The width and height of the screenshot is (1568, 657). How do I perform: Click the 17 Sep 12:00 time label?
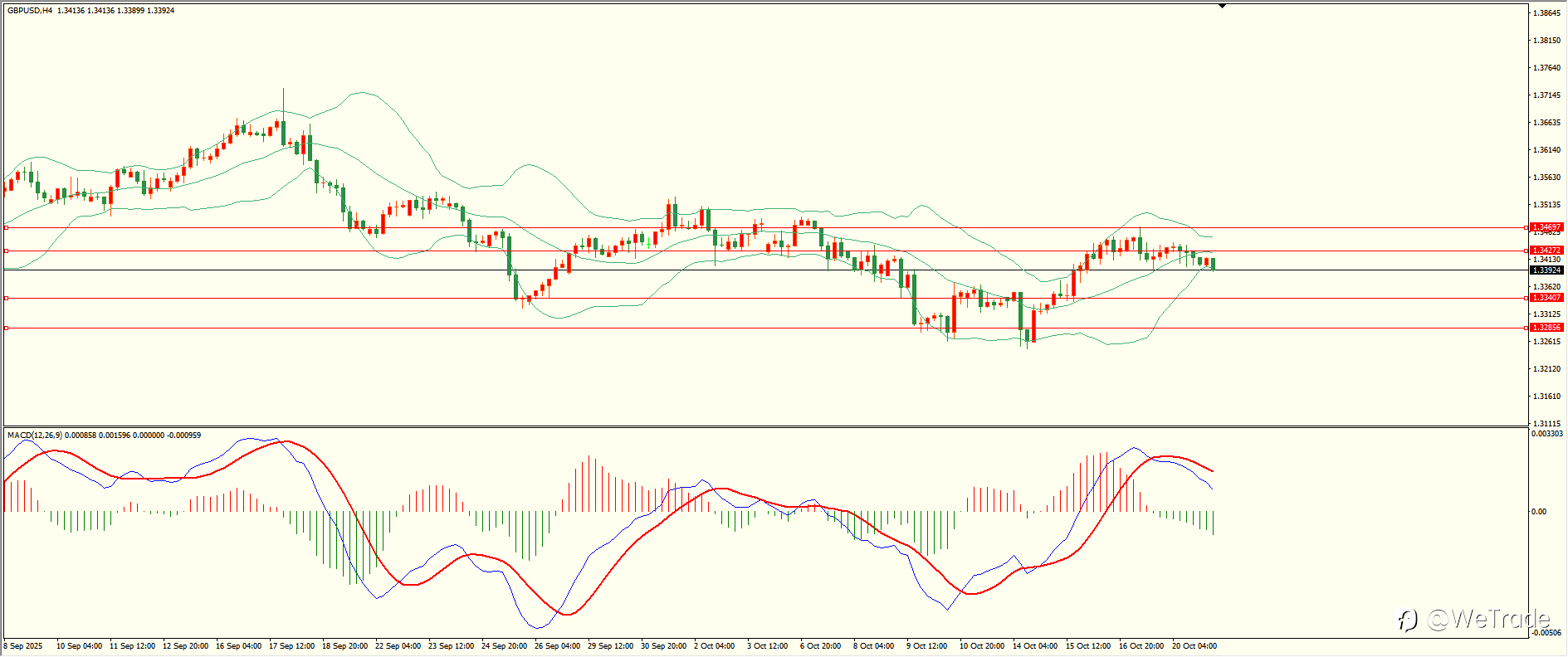click(x=291, y=646)
